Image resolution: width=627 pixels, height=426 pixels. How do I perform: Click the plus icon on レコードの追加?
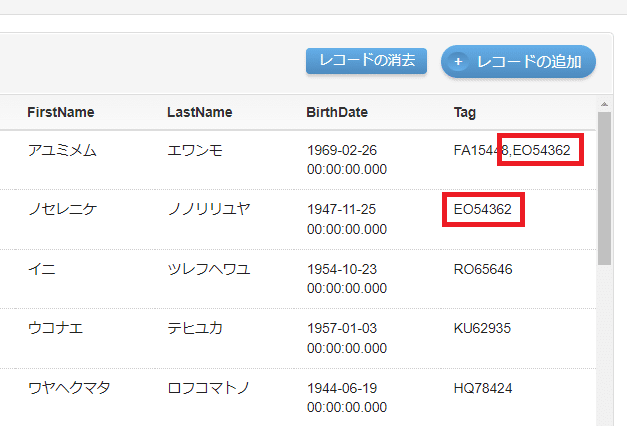[459, 62]
